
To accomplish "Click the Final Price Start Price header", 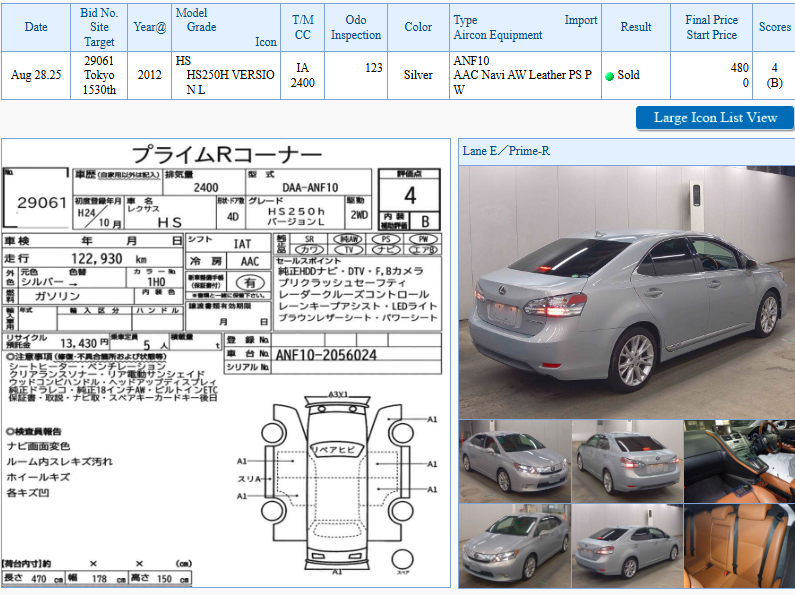I will click(711, 27).
